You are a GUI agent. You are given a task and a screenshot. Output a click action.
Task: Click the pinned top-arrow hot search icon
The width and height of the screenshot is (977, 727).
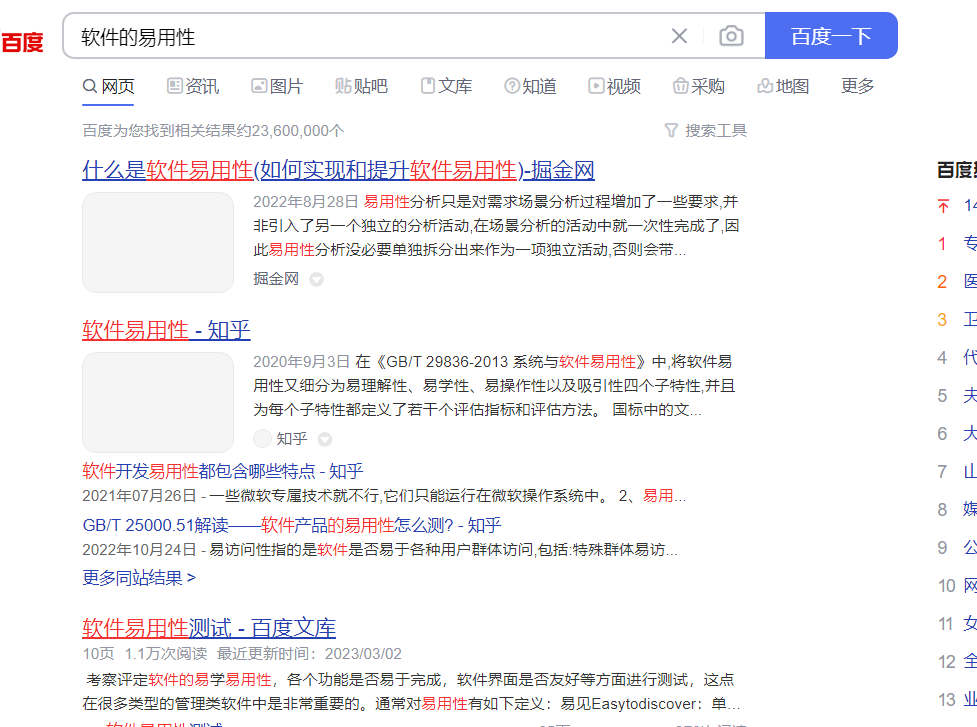943,206
